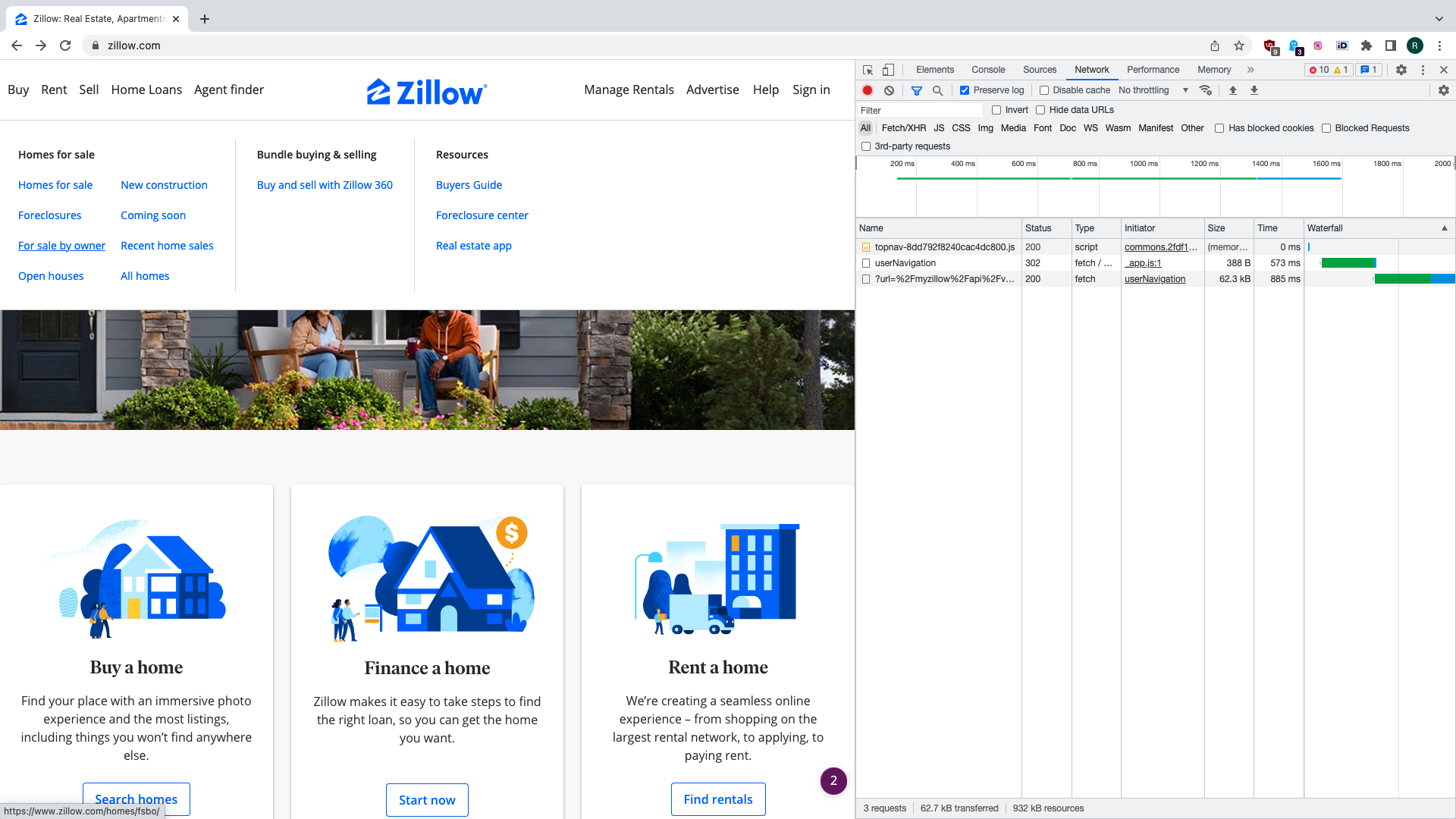Open the extensions puzzle icon
The width and height of the screenshot is (1456, 819).
point(1367,45)
